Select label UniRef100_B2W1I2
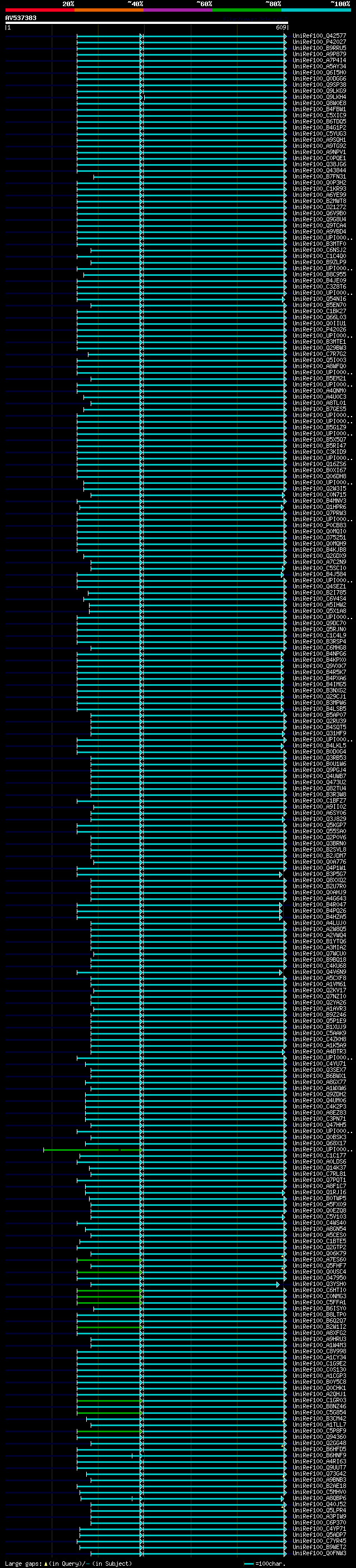The image size is (356, 1568). pyautogui.click(x=319, y=1327)
